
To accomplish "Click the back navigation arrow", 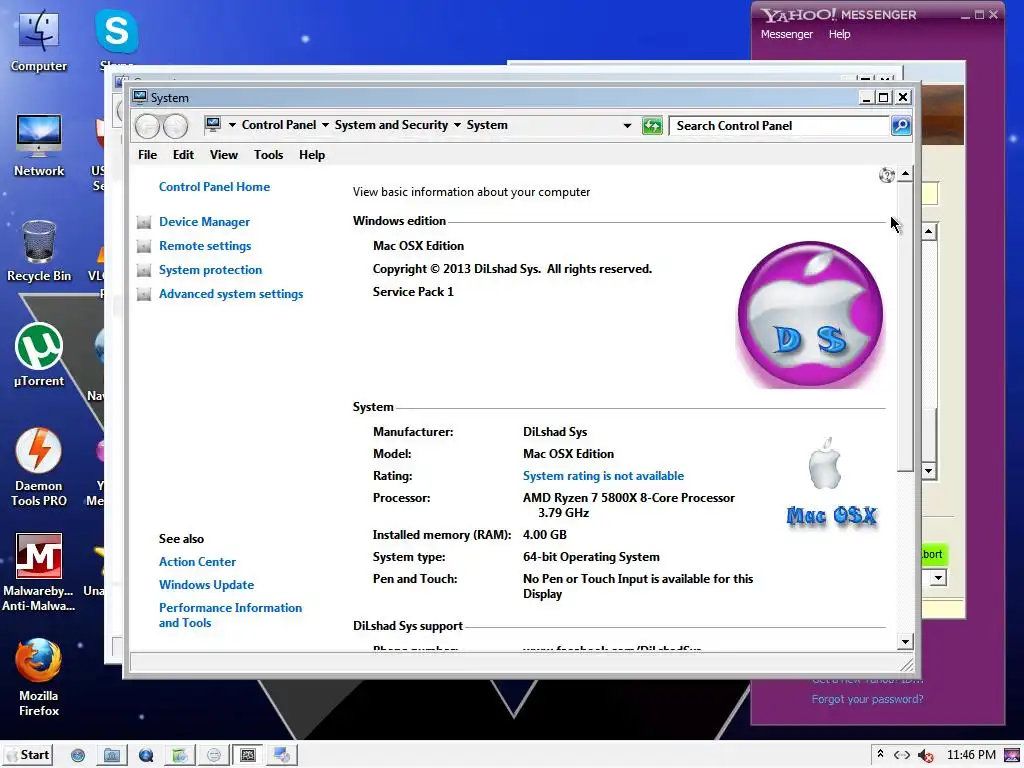I will [x=148, y=126].
